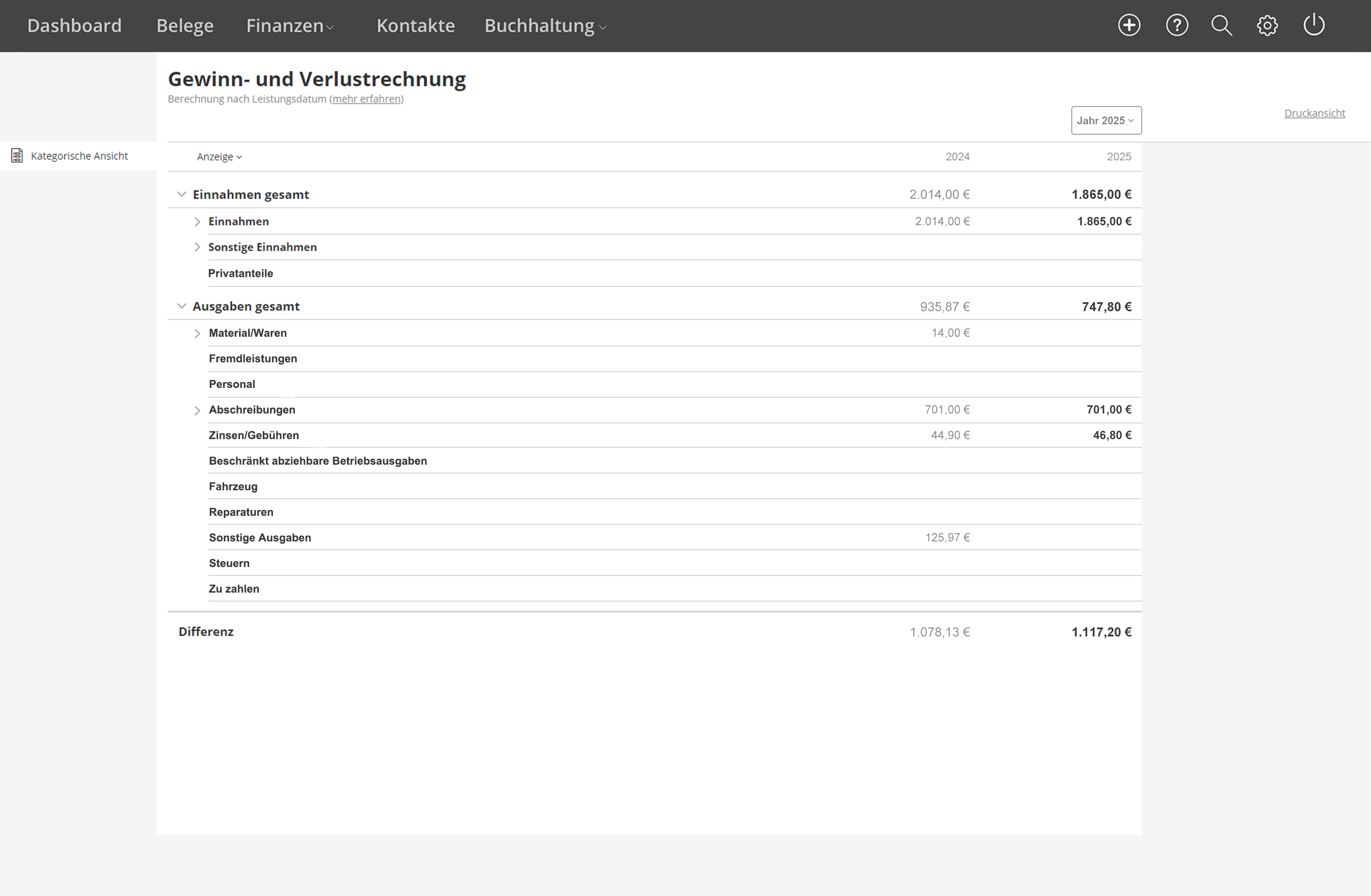Click Sonstige Ausgaben value 125,97 €

click(948, 538)
